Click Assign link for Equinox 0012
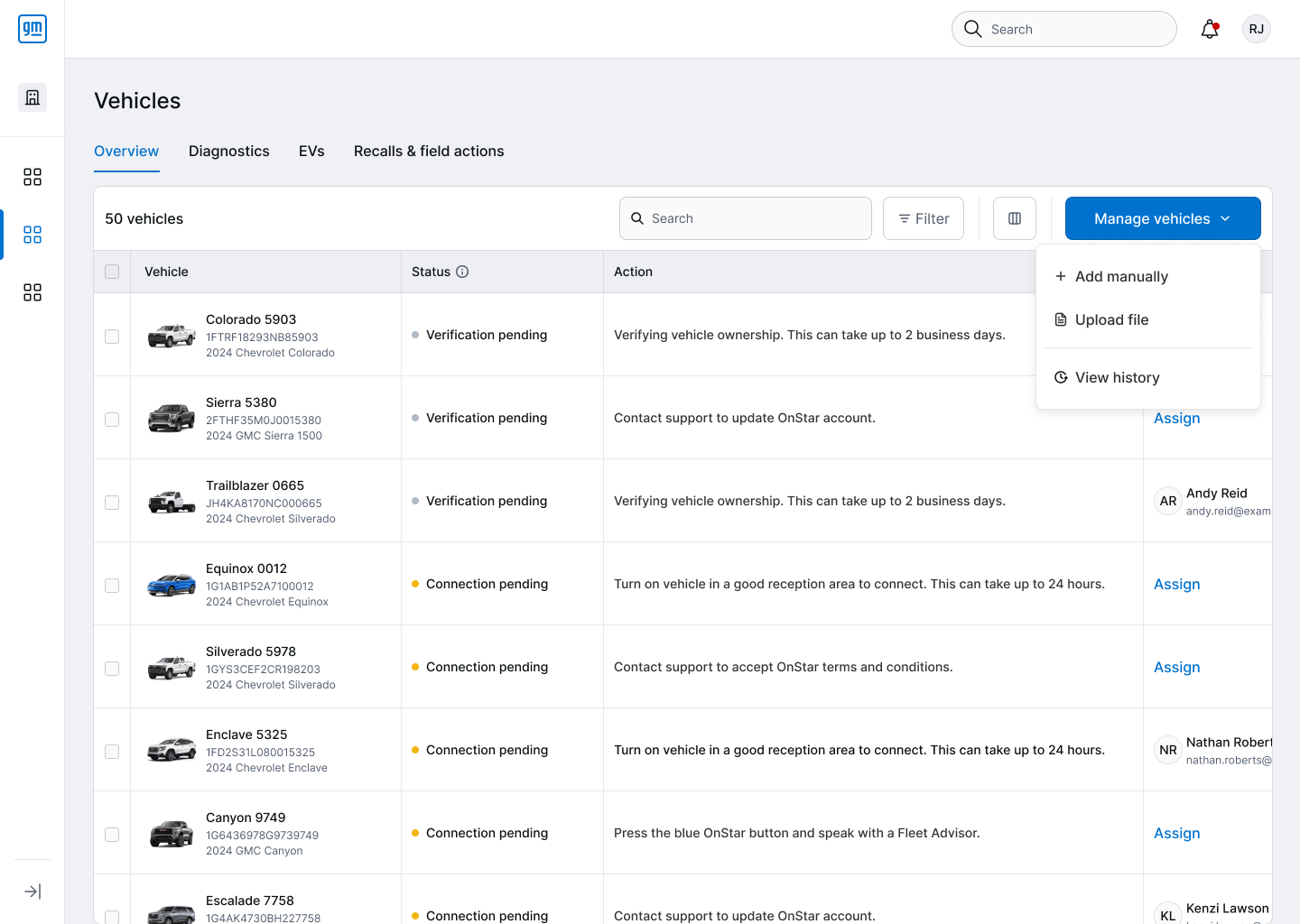1300x924 pixels. [x=1177, y=584]
